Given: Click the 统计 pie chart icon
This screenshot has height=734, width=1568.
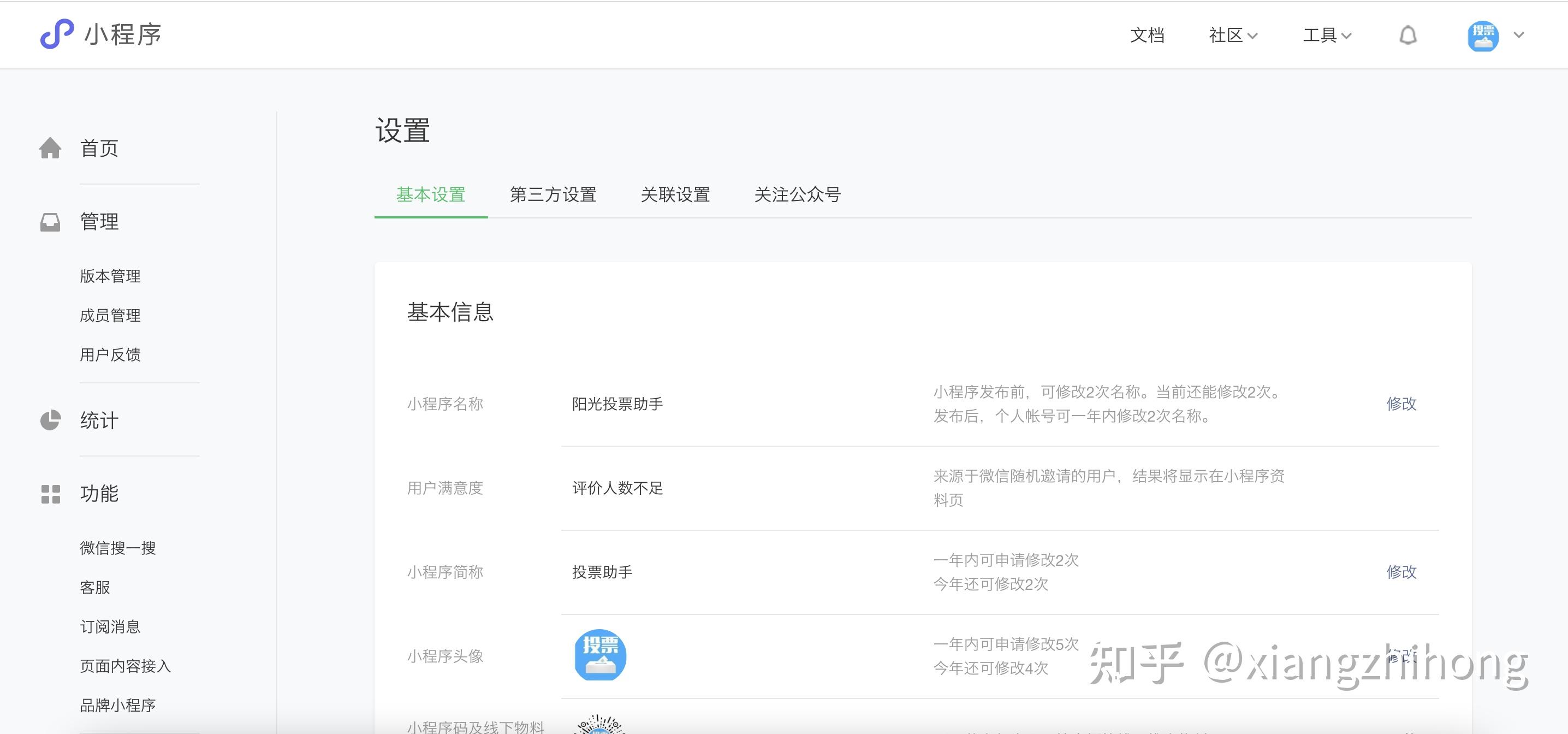Looking at the screenshot, I should point(51,421).
